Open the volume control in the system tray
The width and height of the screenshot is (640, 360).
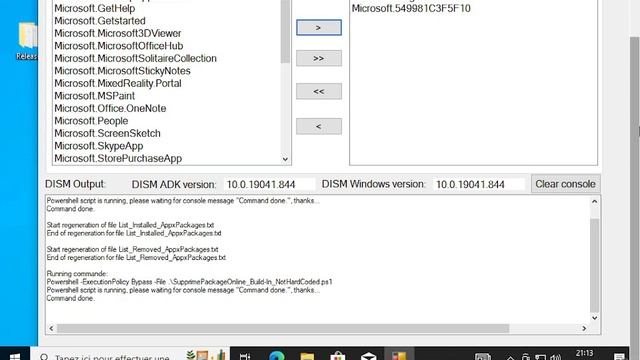(x=556, y=357)
